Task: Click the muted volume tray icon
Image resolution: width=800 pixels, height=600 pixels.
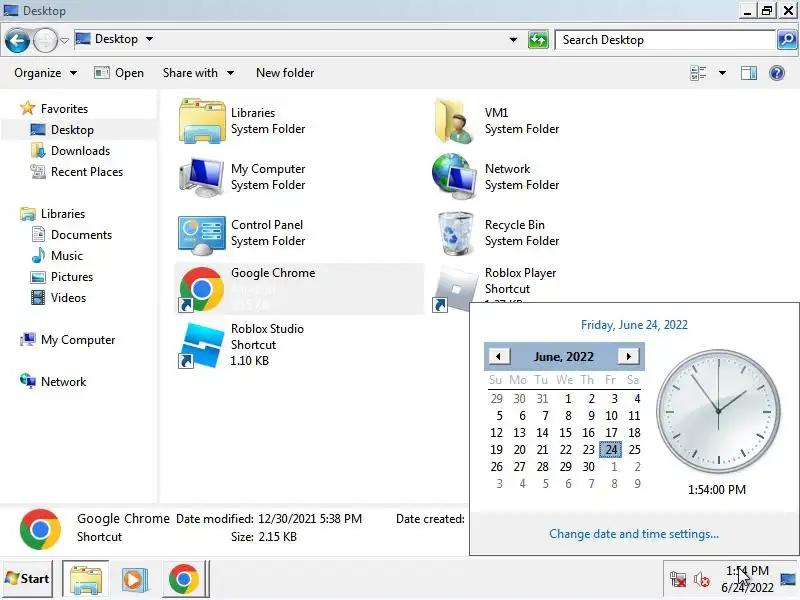Action: click(702, 580)
